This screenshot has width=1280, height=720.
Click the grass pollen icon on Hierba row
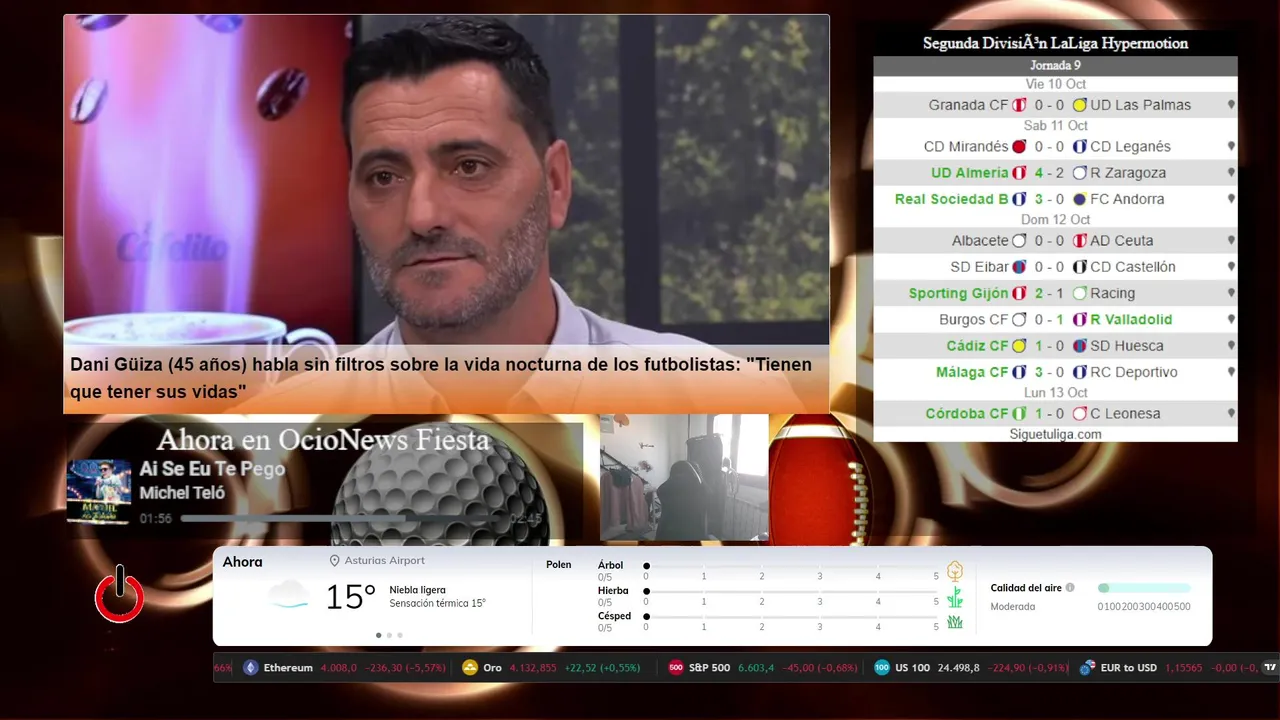tap(955, 597)
